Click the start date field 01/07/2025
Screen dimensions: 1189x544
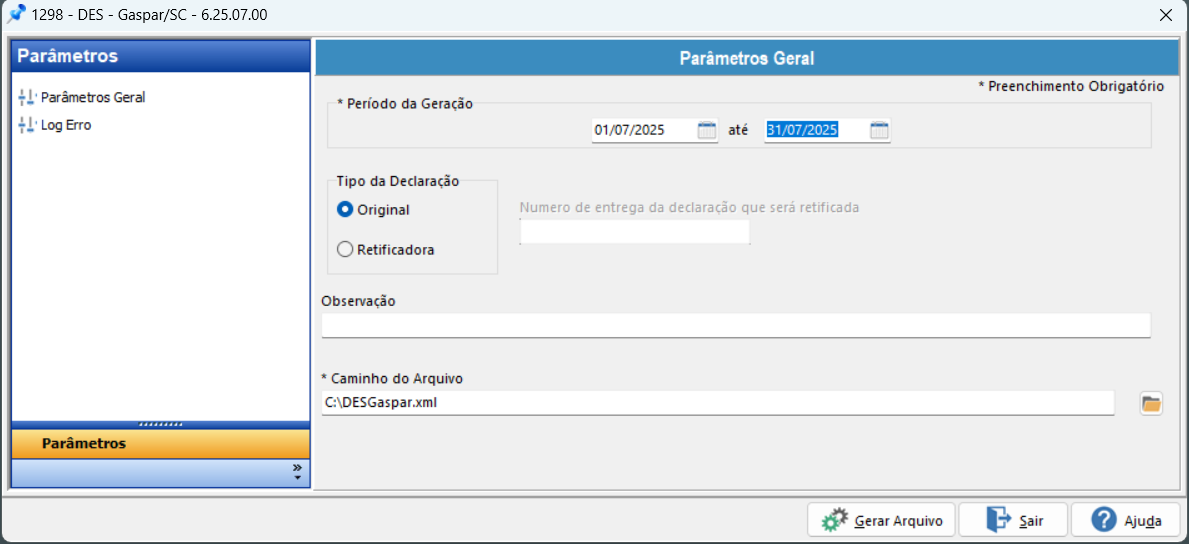642,130
